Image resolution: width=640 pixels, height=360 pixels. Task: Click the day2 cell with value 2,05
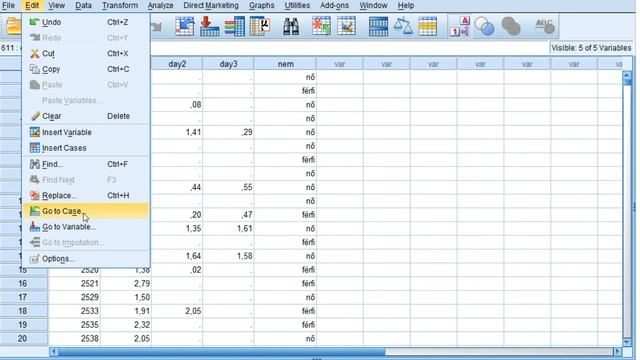tap(177, 311)
